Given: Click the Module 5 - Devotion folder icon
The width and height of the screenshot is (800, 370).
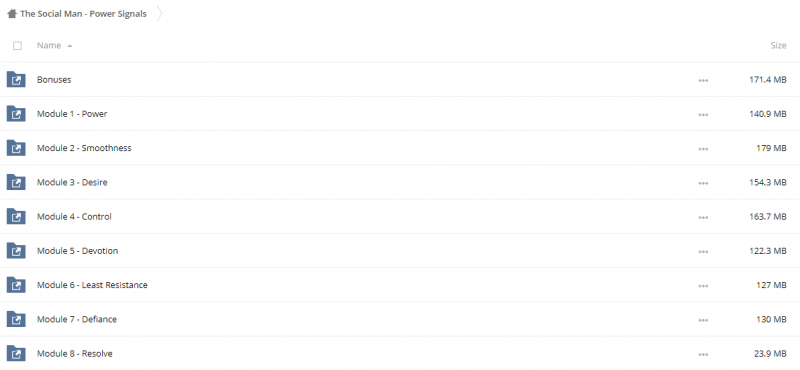Looking at the screenshot, I should tap(16, 251).
